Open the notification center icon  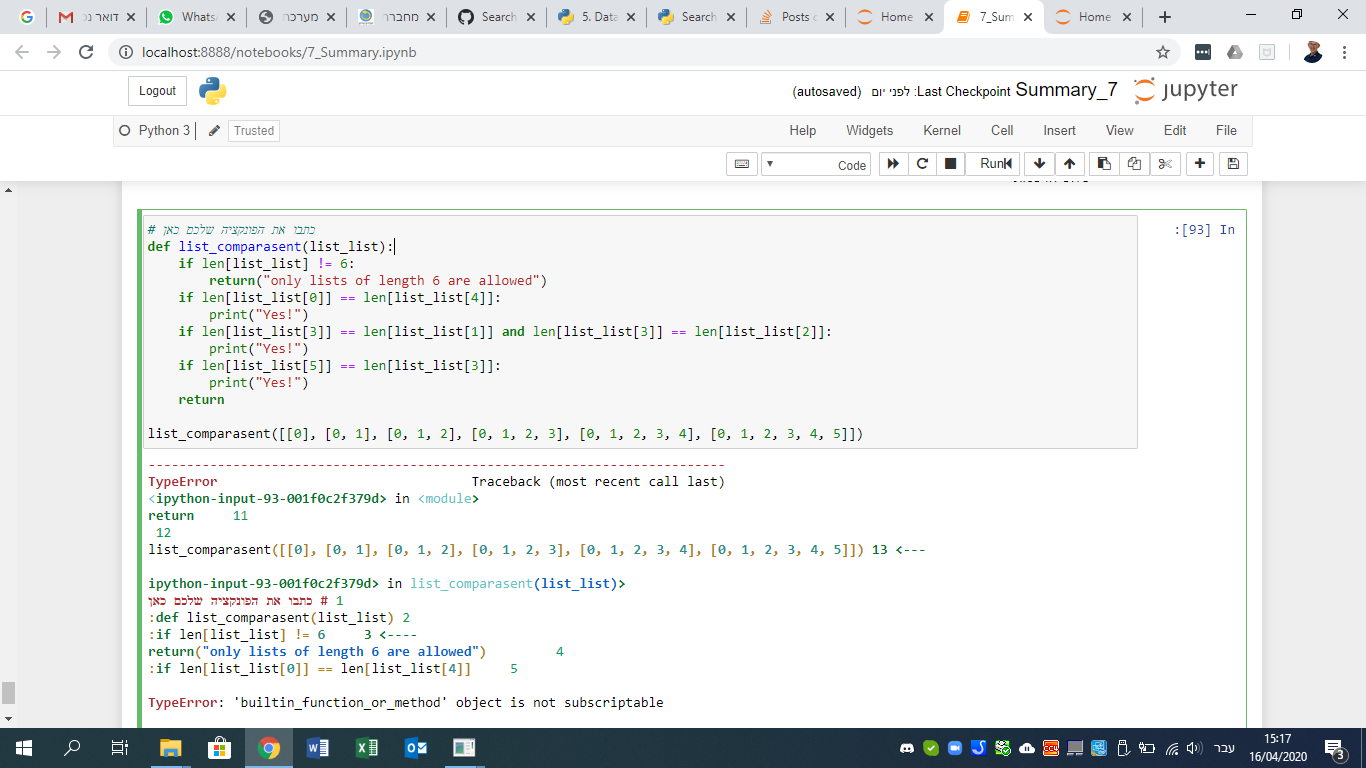(1335, 747)
